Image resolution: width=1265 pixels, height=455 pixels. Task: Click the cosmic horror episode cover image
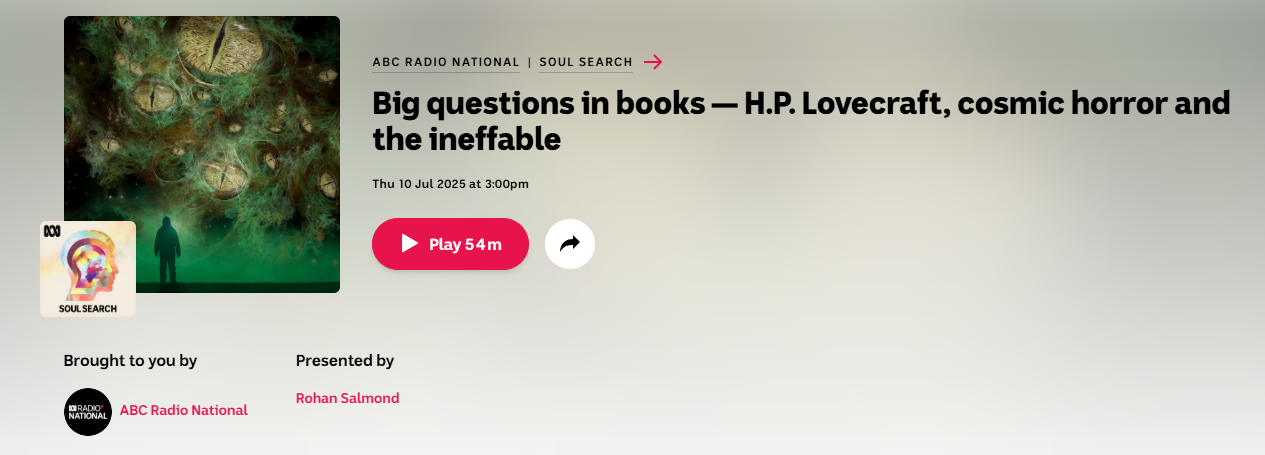tap(202, 154)
